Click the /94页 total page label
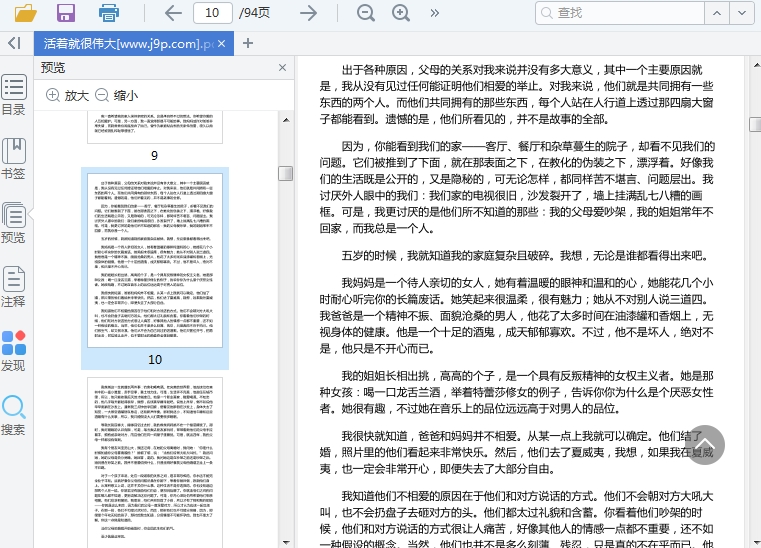The height and width of the screenshot is (548, 761). (254, 13)
